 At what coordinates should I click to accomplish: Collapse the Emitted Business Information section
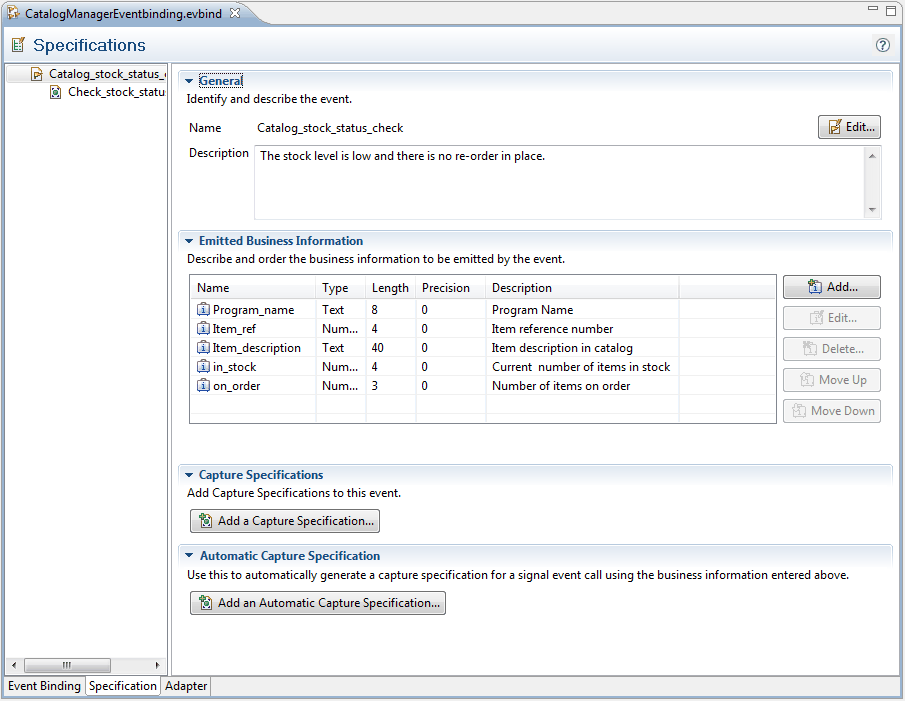coord(188,240)
